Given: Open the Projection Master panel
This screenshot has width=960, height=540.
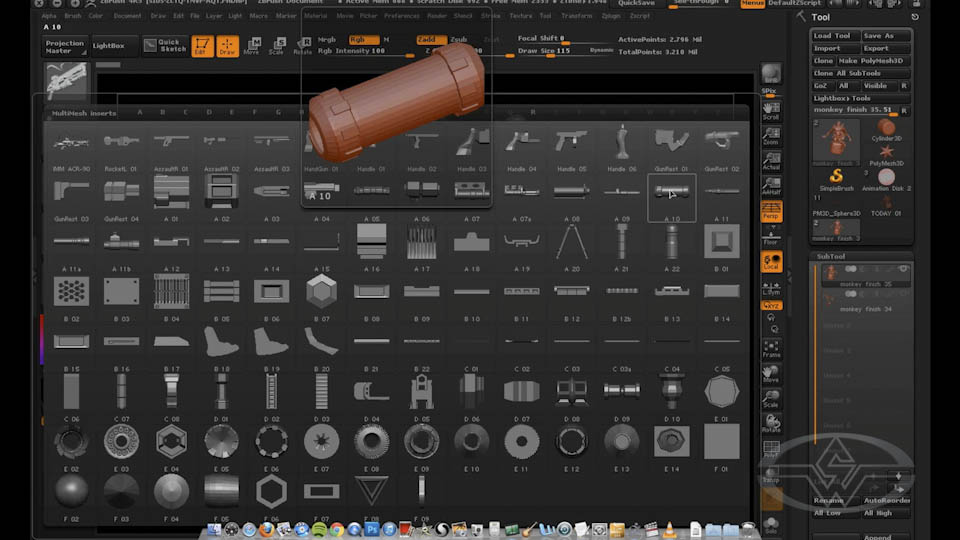Looking at the screenshot, I should point(65,47).
